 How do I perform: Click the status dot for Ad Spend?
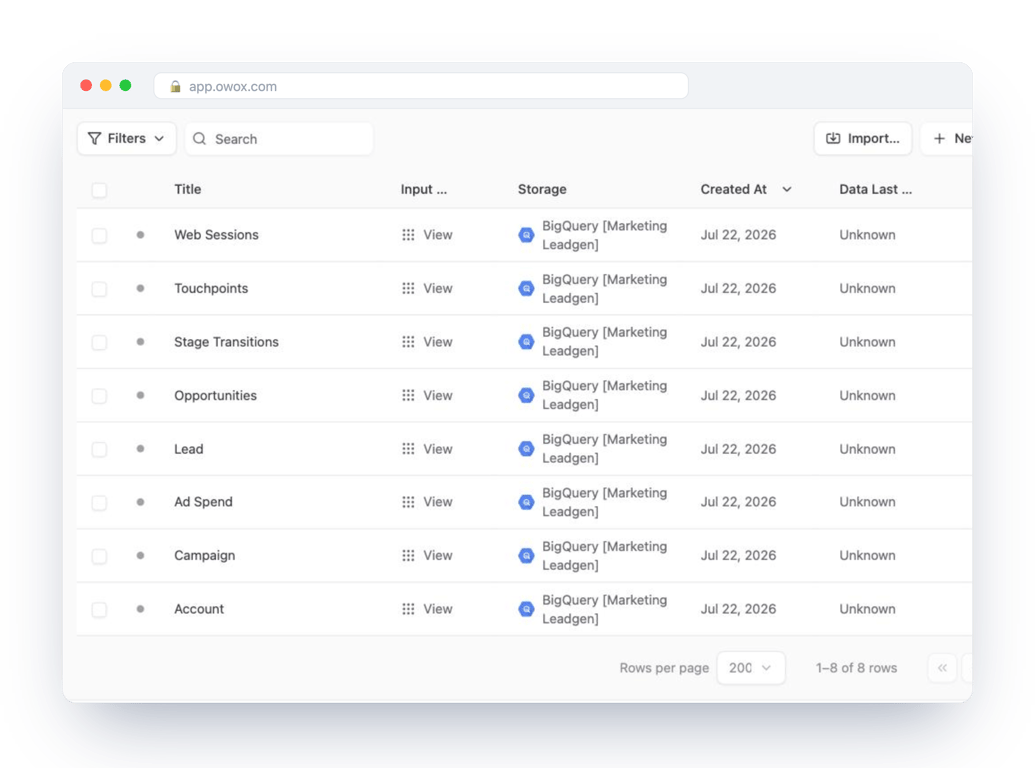(x=140, y=502)
